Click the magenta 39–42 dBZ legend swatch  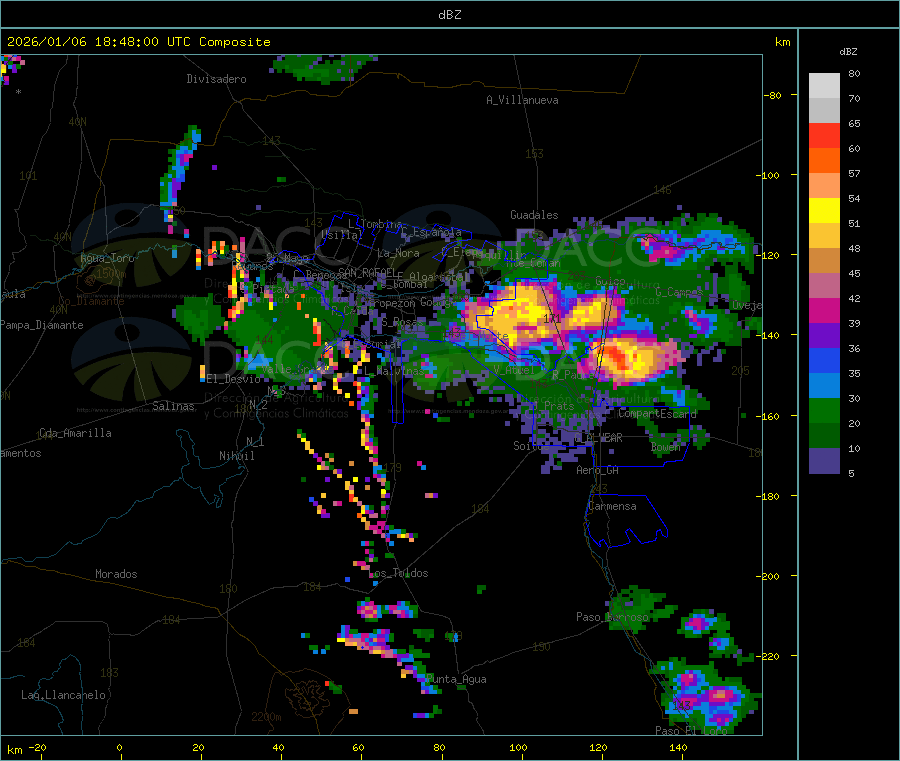point(824,310)
